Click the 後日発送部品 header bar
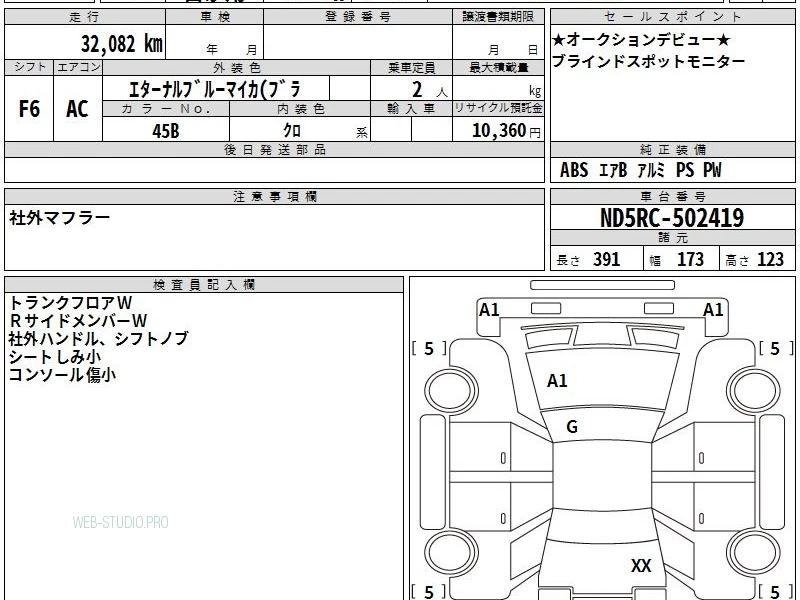800x600 pixels. 274,149
